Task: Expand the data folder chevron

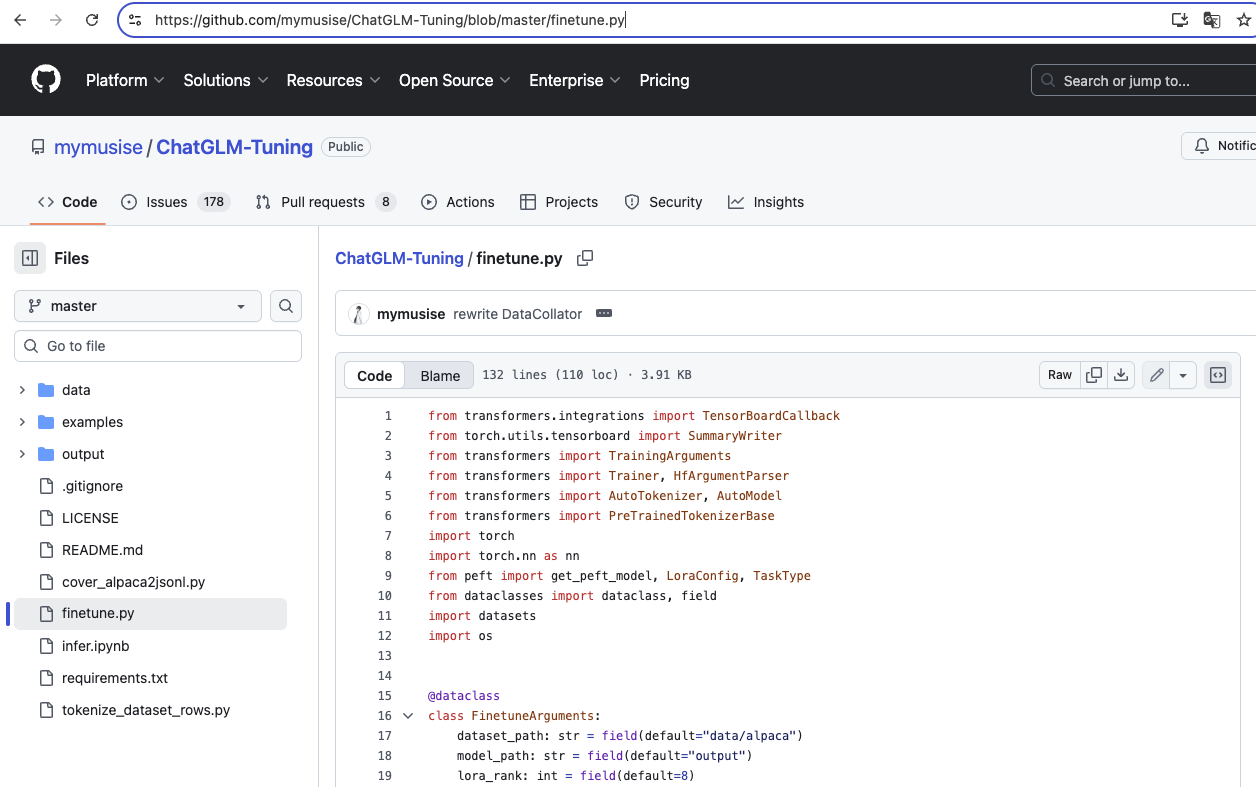Action: coord(22,390)
